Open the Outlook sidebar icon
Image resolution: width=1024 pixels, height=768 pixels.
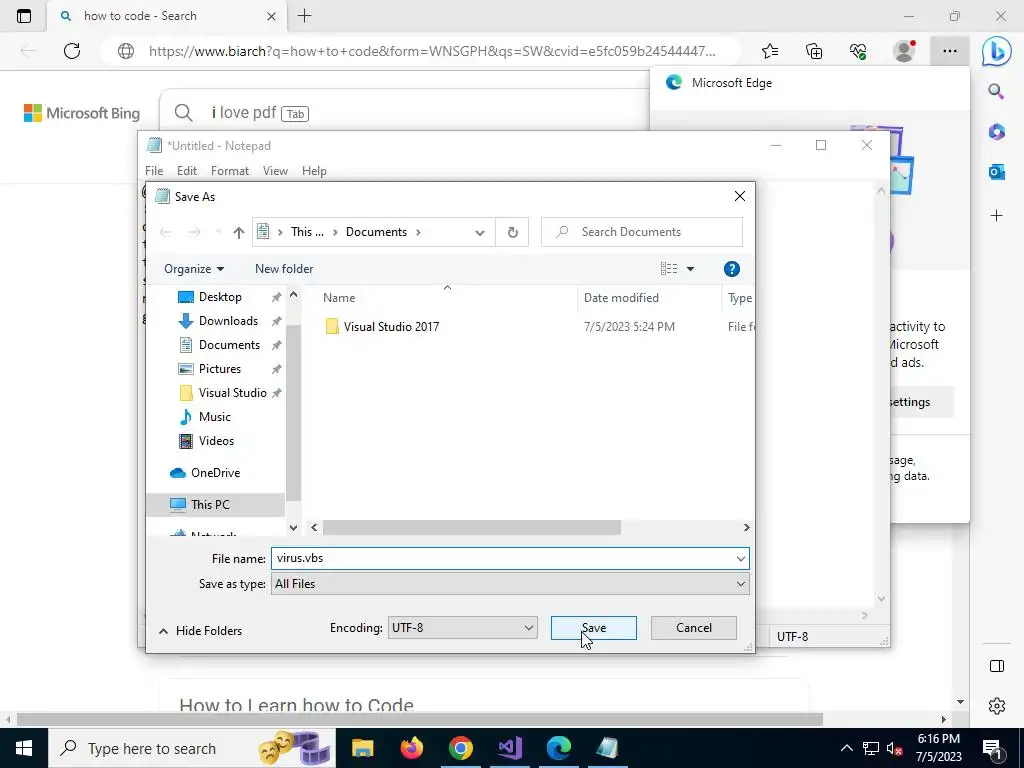(x=996, y=172)
